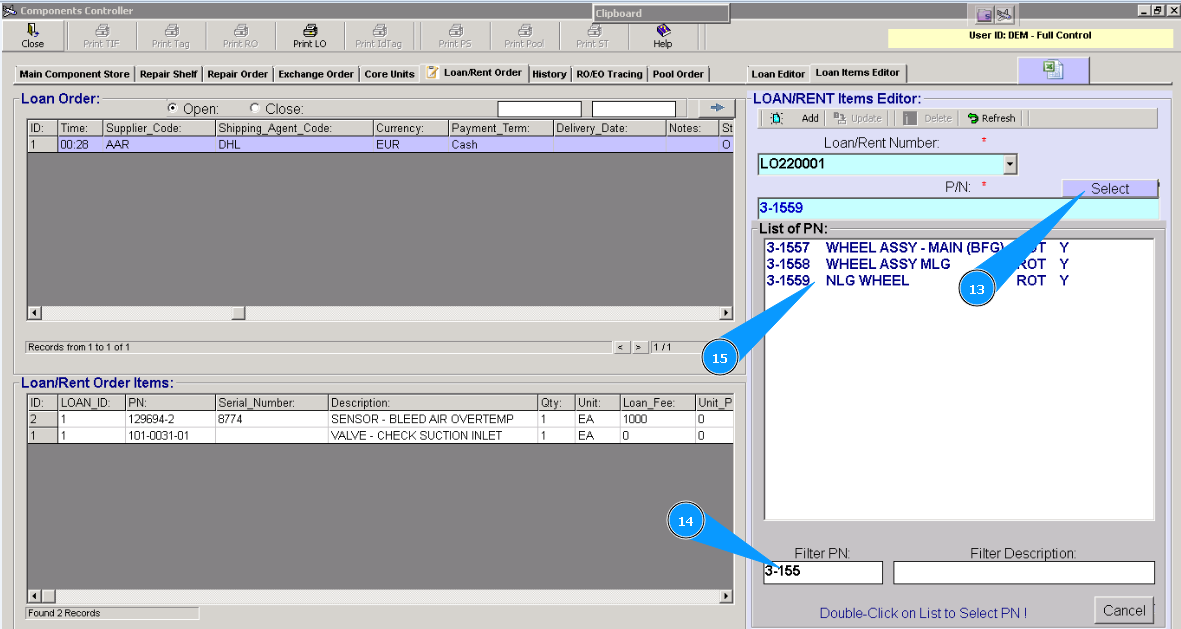Click the Print TIF printer icon
1181x629 pixels.
pos(102,30)
